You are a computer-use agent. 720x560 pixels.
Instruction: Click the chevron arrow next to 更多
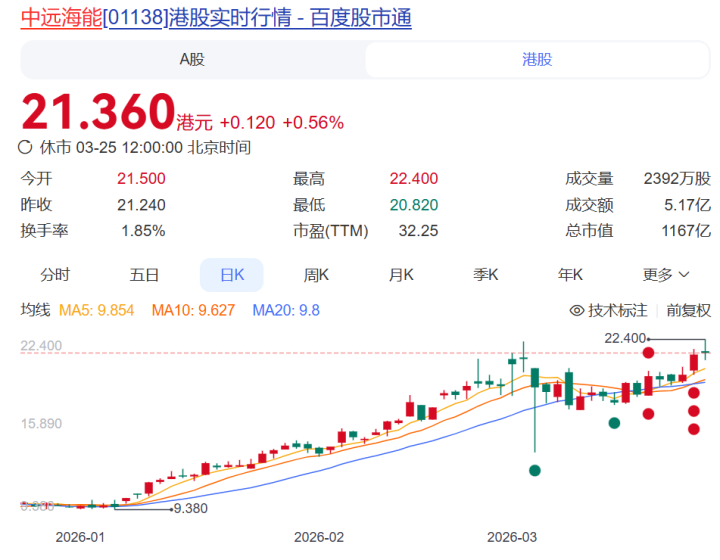click(684, 275)
